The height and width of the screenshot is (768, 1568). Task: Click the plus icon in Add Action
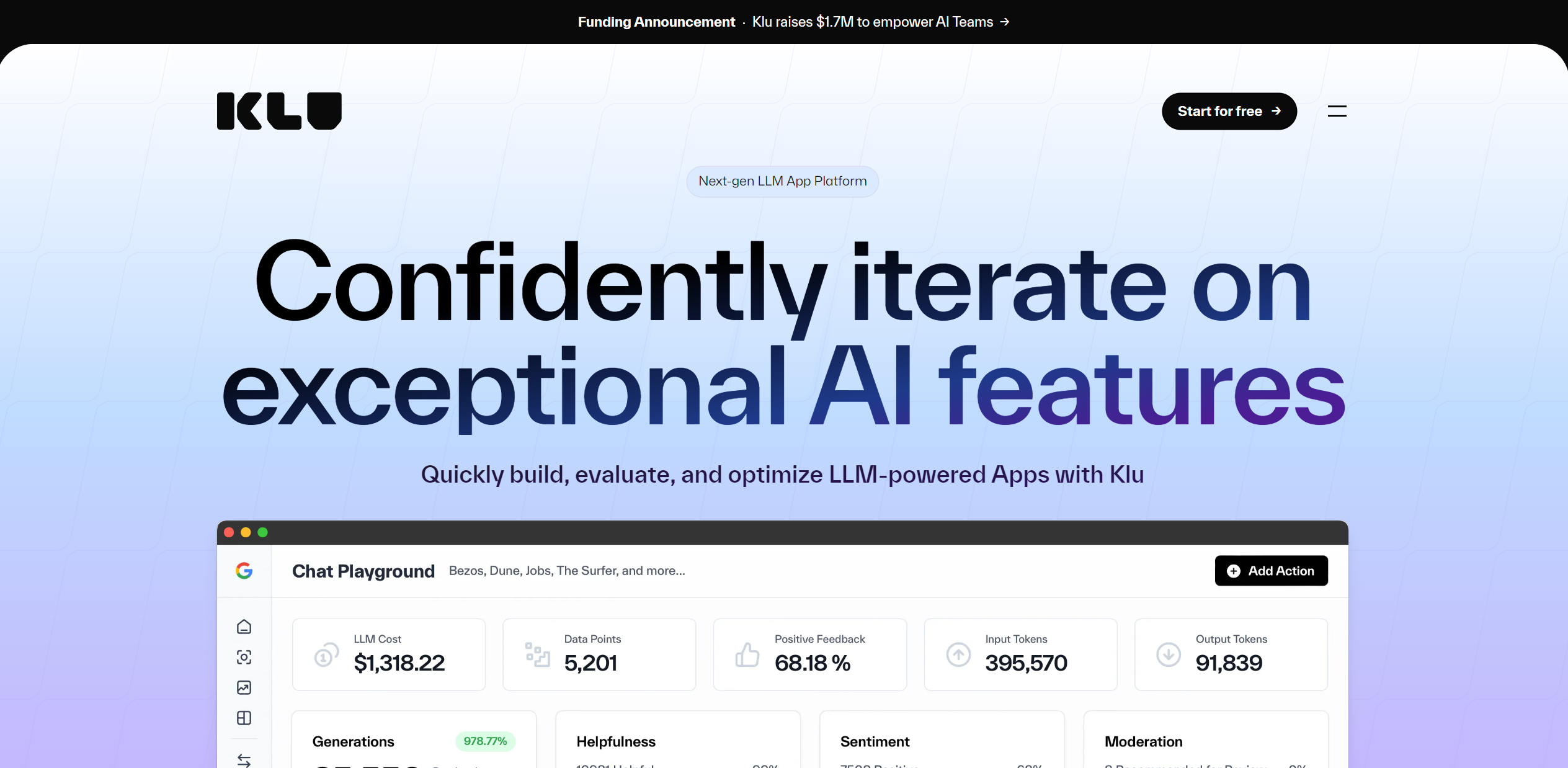1233,571
